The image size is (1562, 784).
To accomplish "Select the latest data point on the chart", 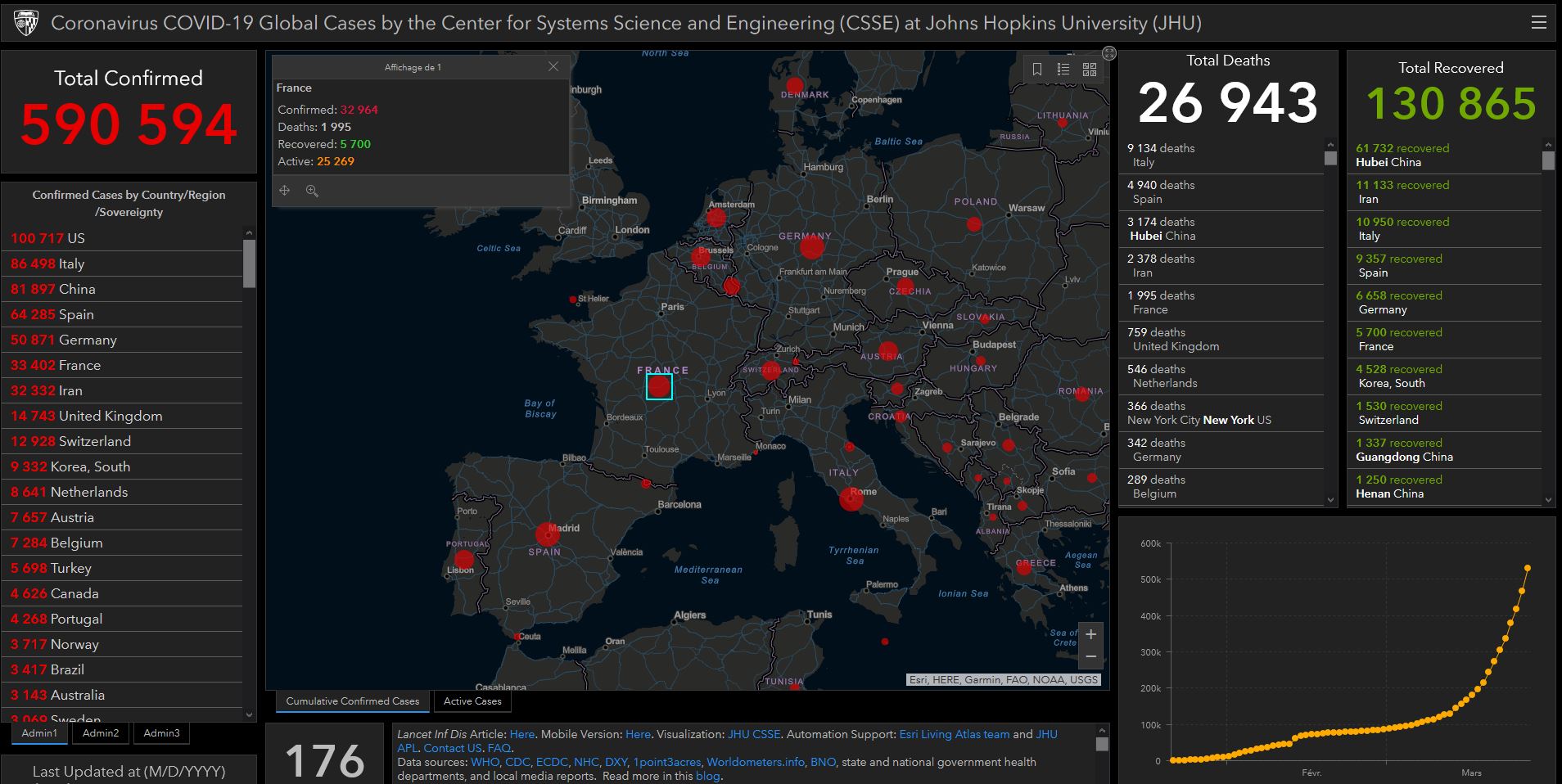I will point(1527,568).
